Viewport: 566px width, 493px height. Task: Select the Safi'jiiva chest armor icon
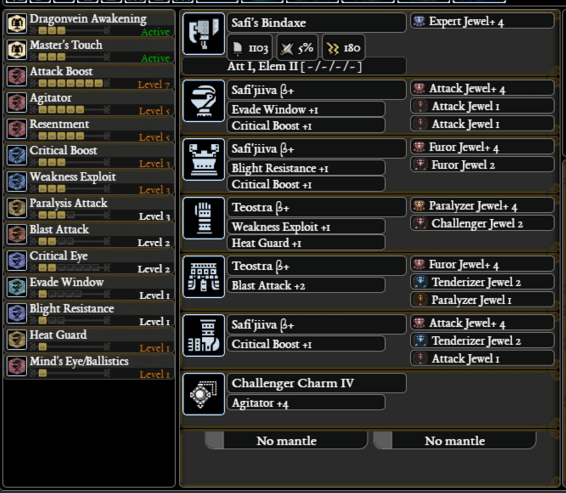204,159
